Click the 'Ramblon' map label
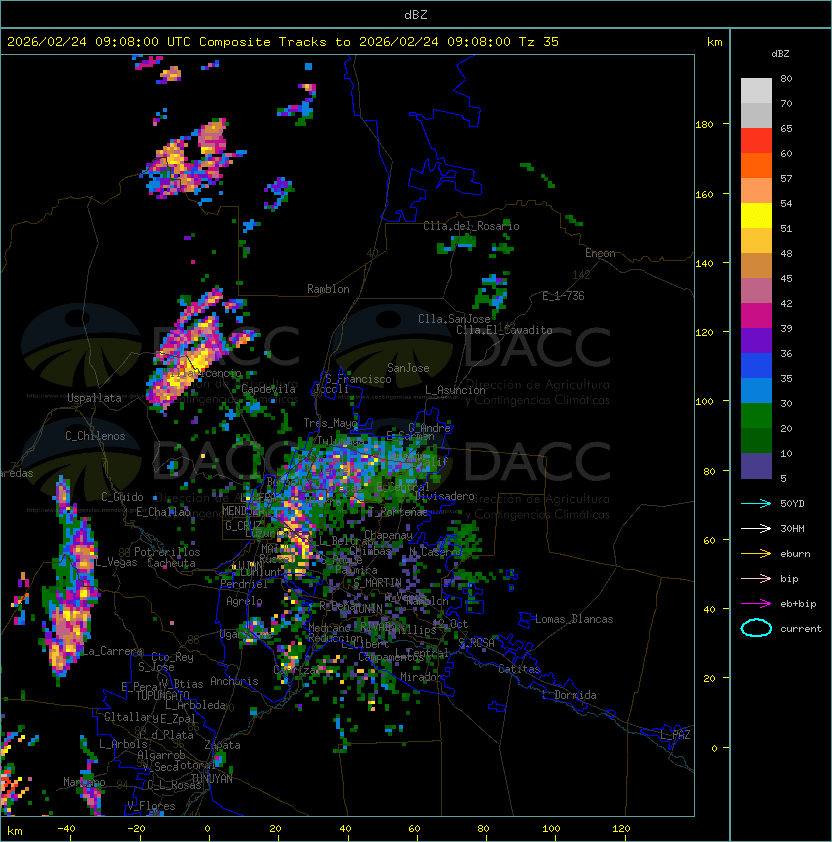The image size is (832, 842). click(328, 289)
